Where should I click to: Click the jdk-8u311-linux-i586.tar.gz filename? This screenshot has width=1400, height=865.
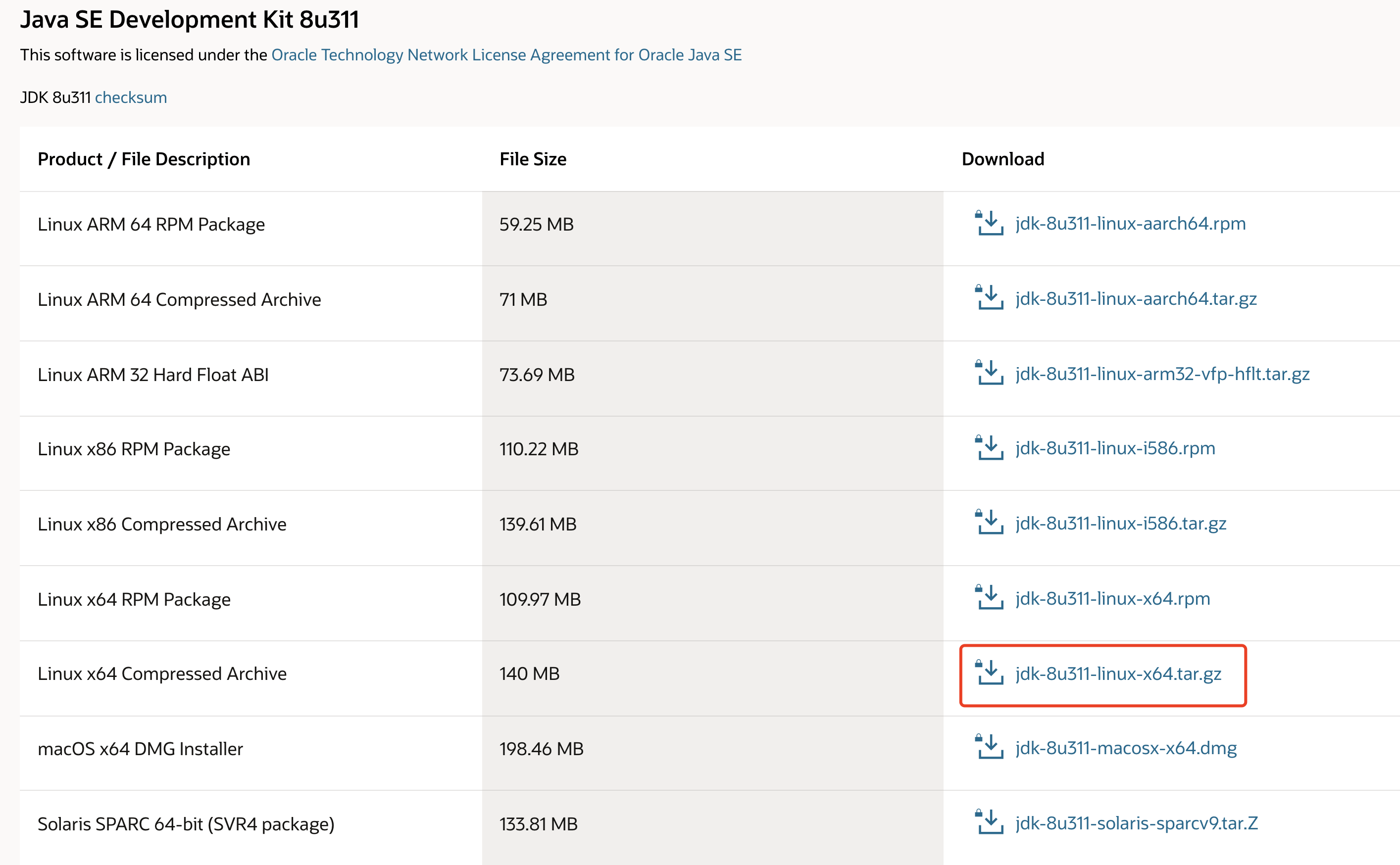click(x=1120, y=524)
